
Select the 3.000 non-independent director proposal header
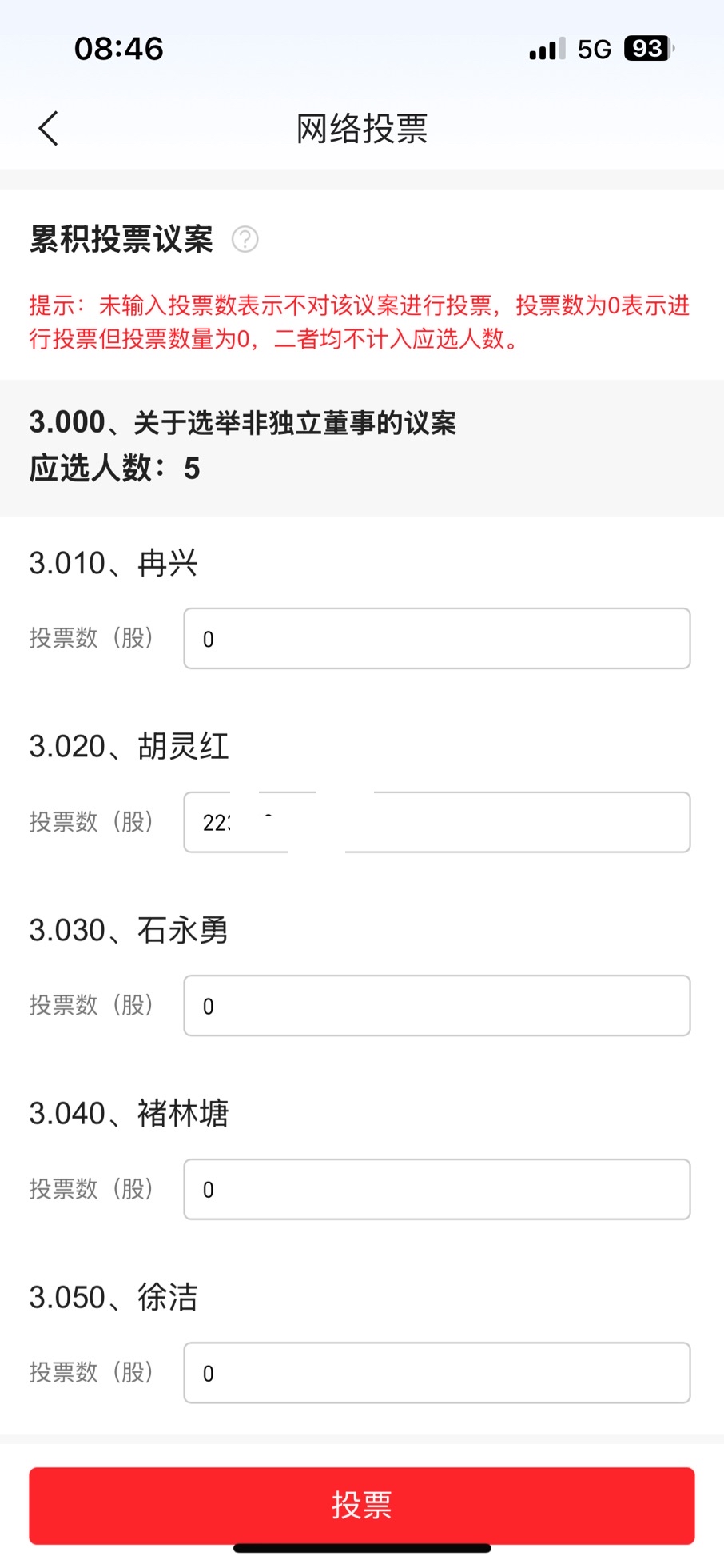[243, 422]
